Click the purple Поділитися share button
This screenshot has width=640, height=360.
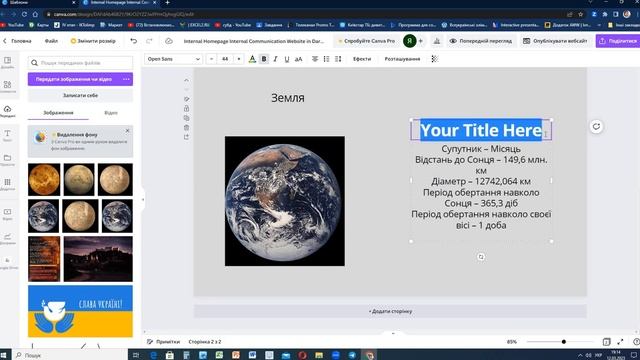618,41
